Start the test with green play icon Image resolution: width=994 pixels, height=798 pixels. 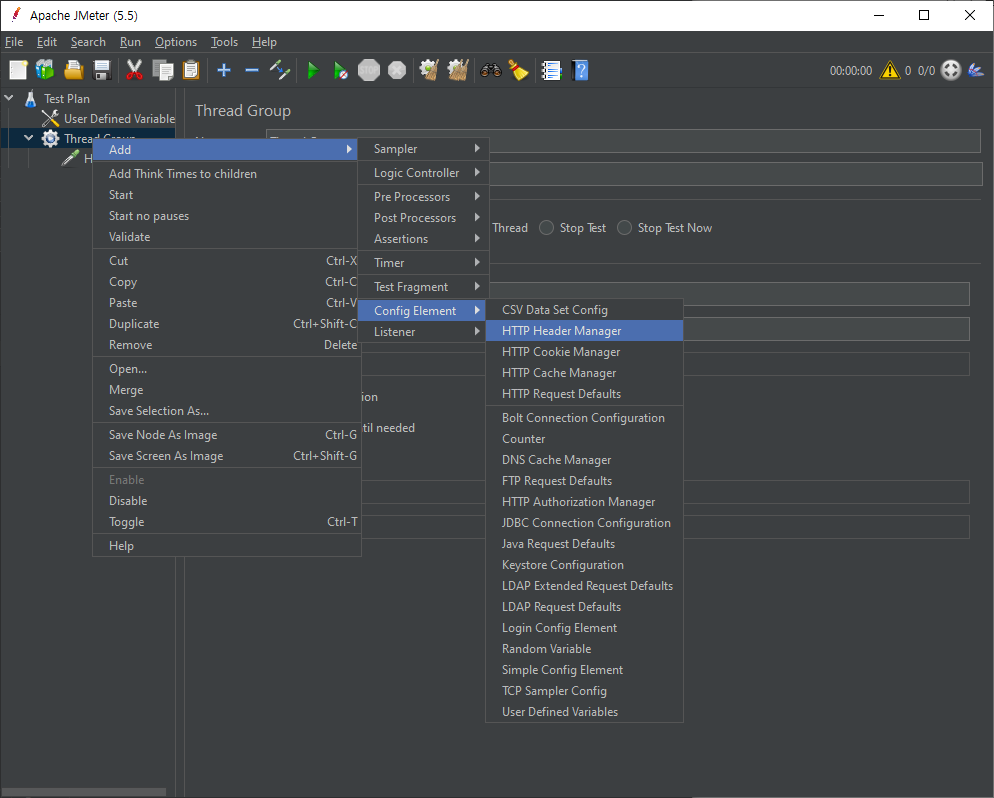pyautogui.click(x=313, y=70)
